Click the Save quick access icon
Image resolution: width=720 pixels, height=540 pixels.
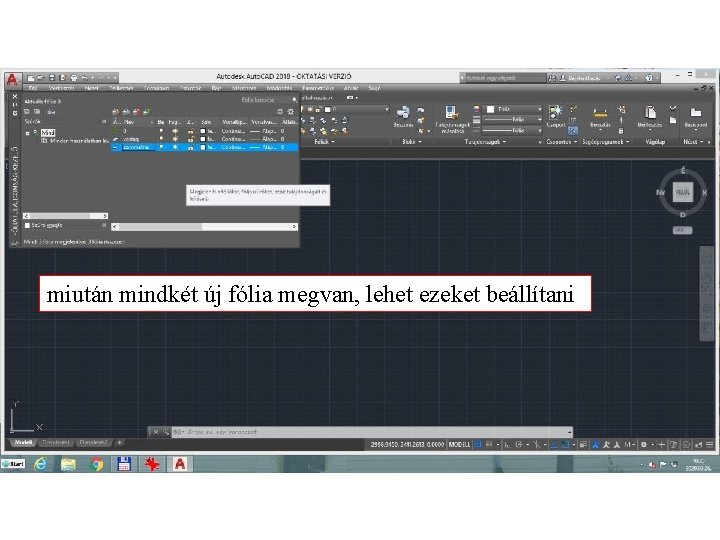(52, 78)
